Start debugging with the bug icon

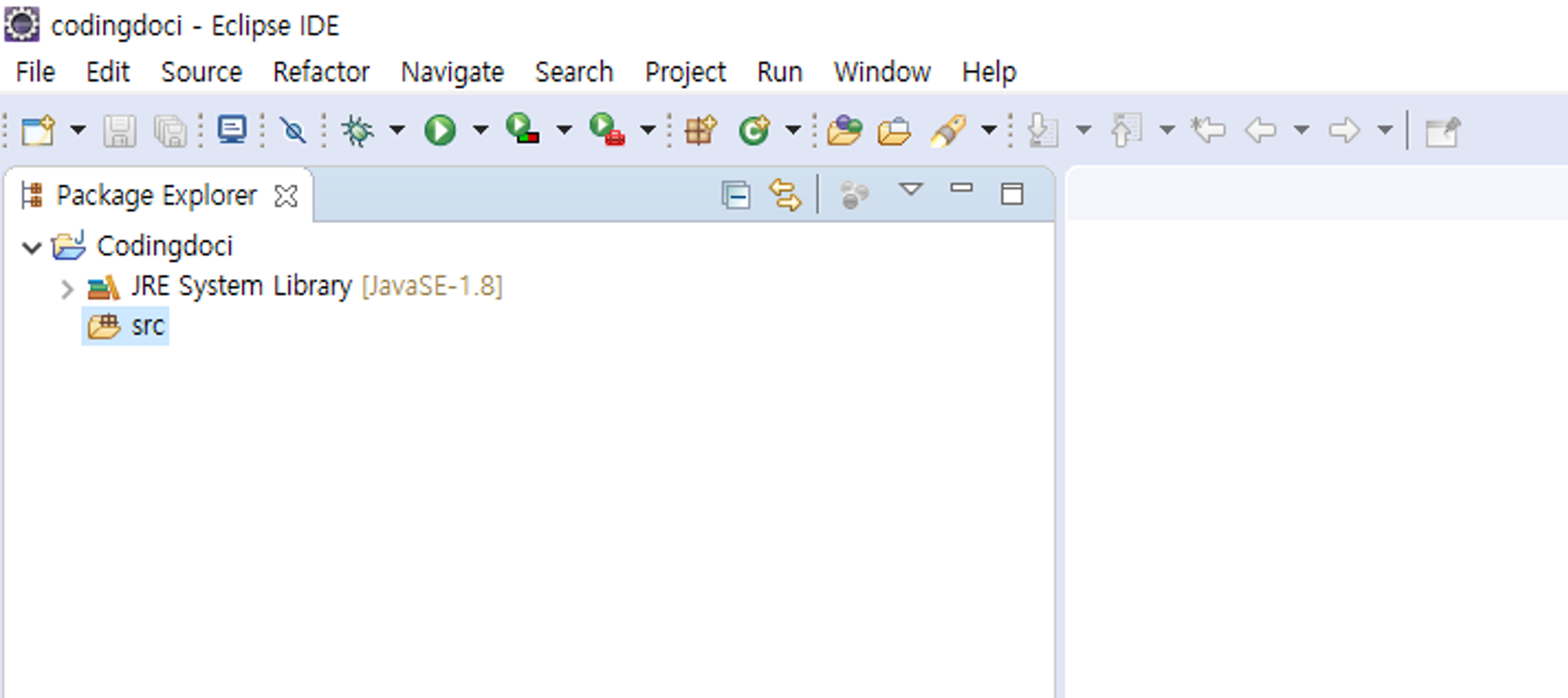(x=357, y=131)
